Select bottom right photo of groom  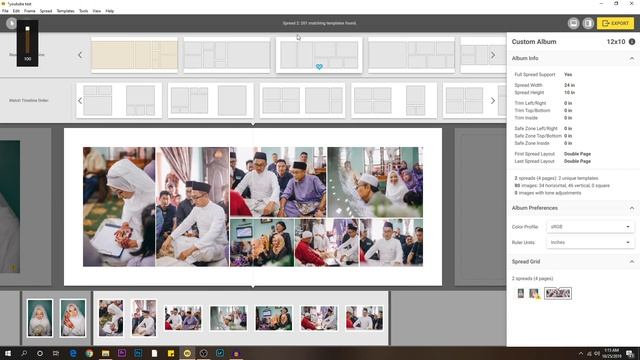point(391,242)
